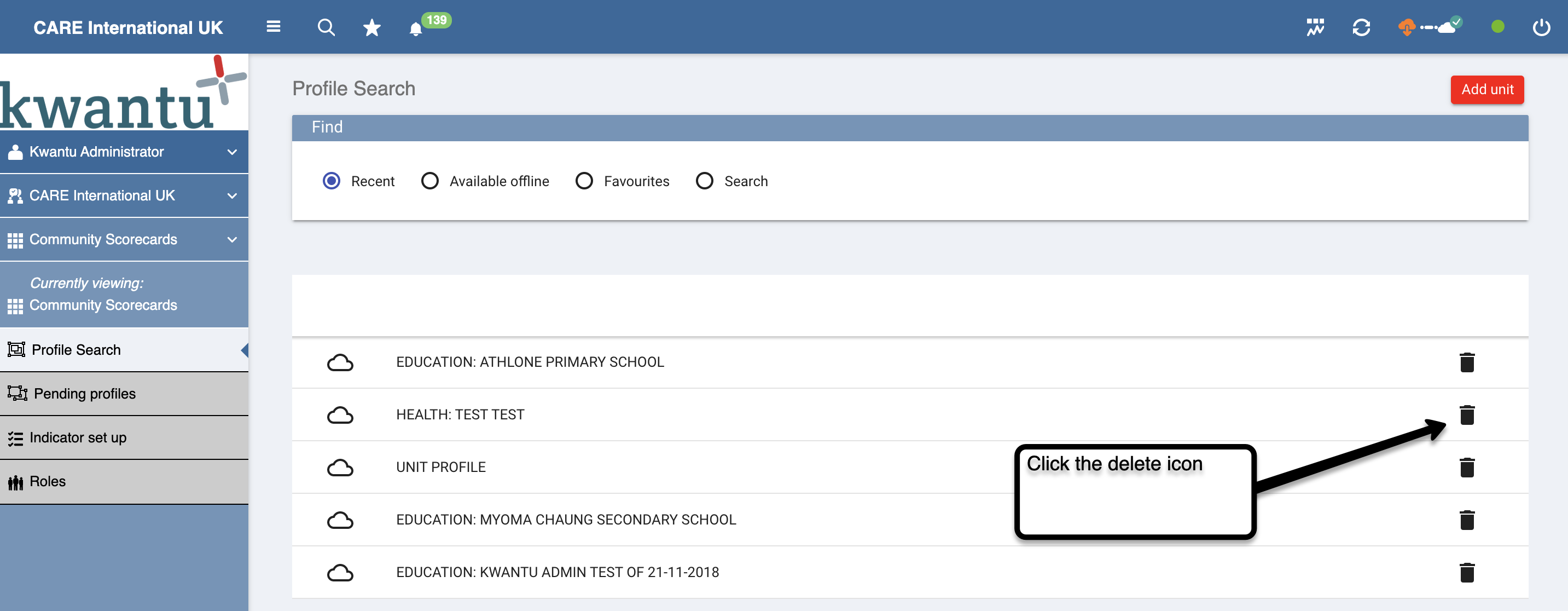Select the Favourites radio option
The height and width of the screenshot is (611, 1568).
(584, 181)
